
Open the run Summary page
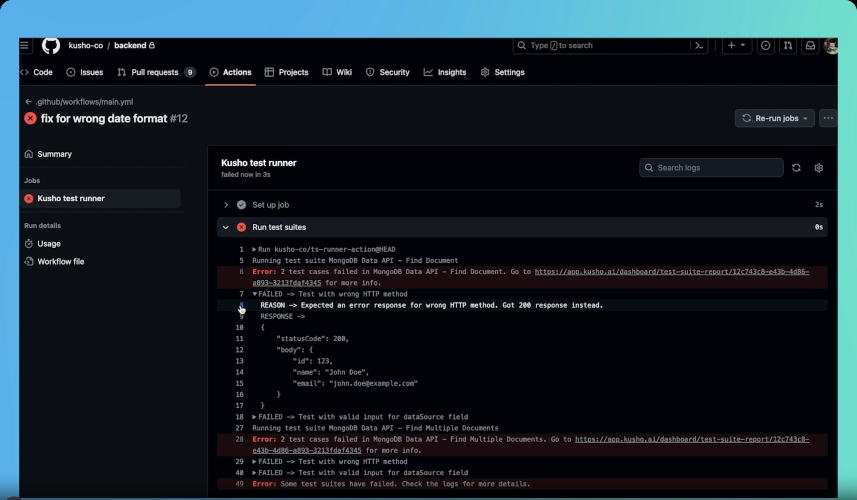coord(48,154)
